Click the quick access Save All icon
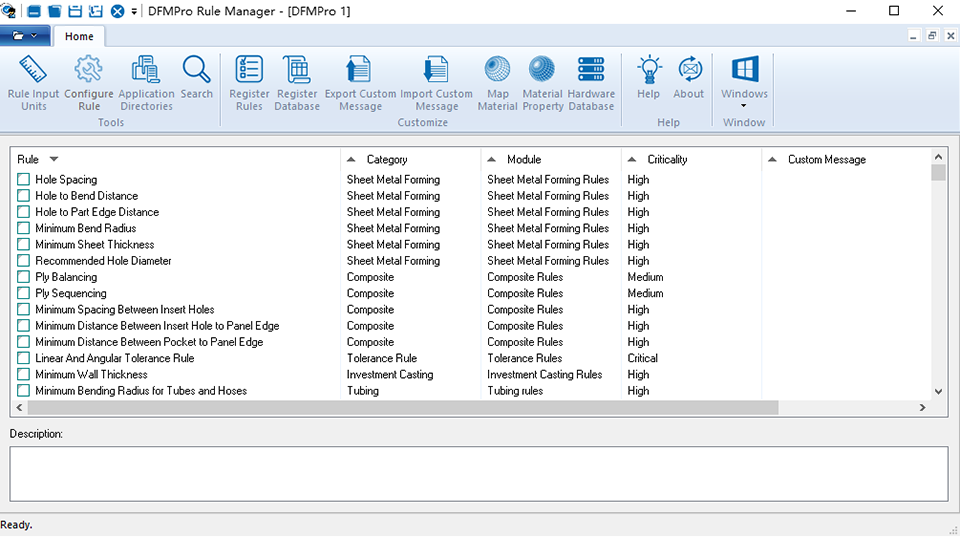The width and height of the screenshot is (960, 537). coord(96,11)
